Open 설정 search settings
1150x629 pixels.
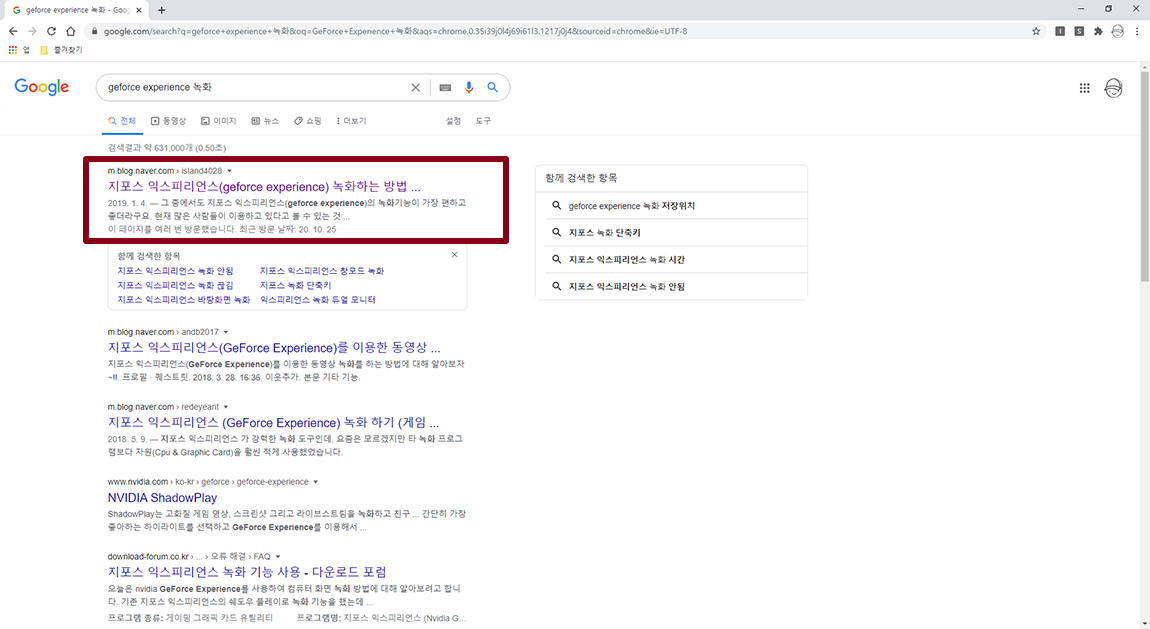pyautogui.click(x=453, y=121)
